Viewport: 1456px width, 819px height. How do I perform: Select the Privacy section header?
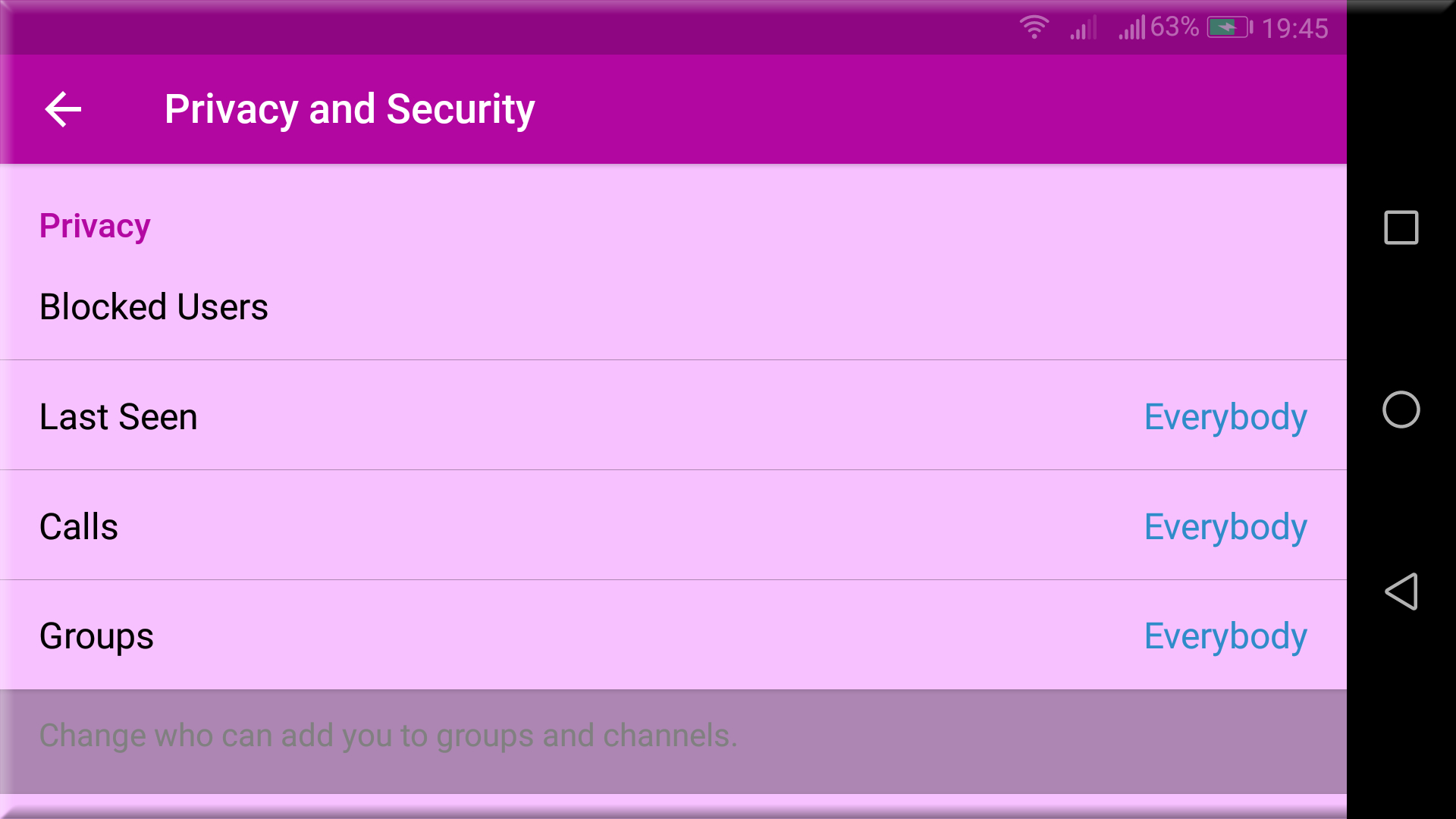tap(94, 225)
